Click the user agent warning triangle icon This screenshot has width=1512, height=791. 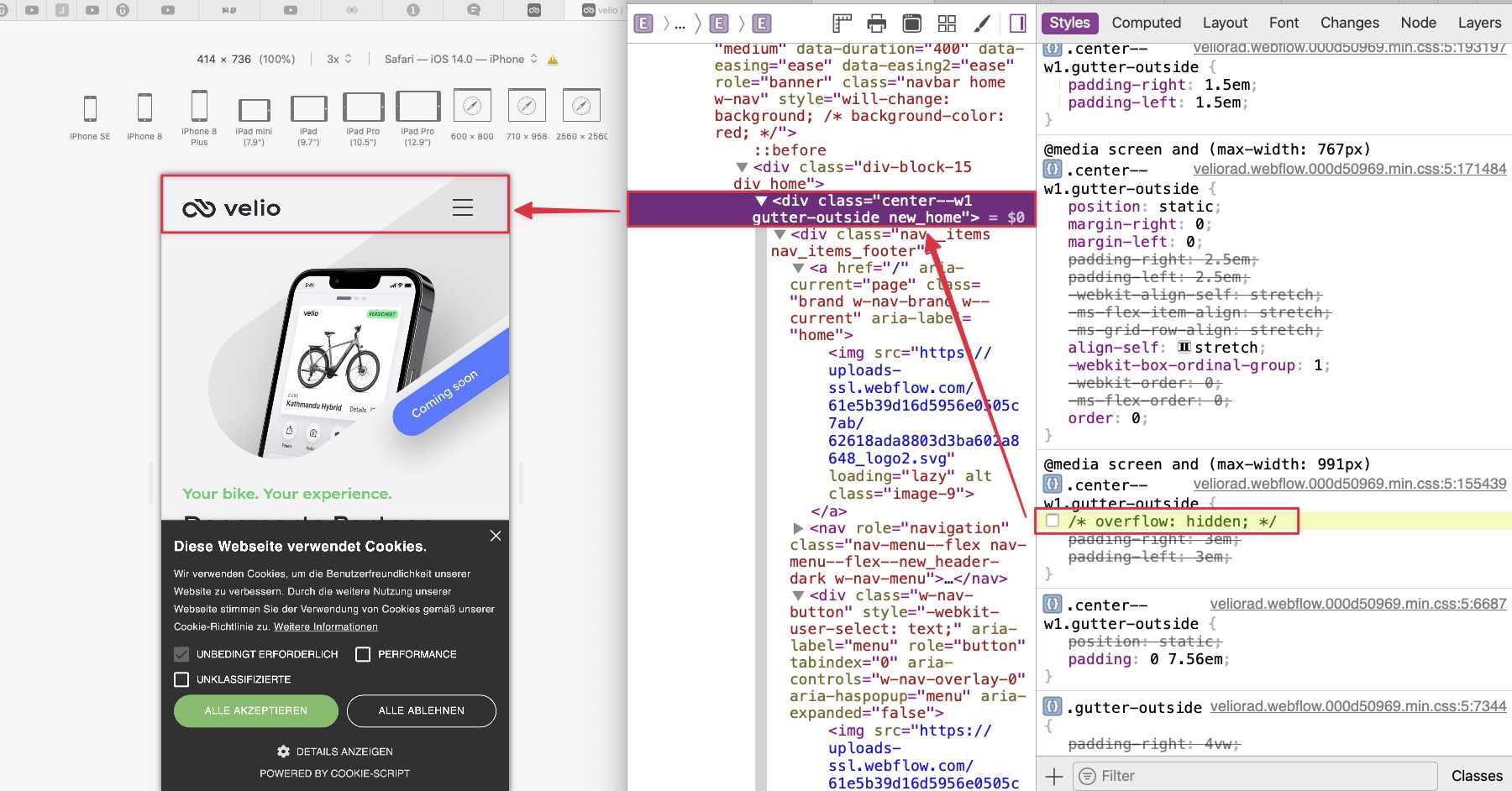[553, 60]
